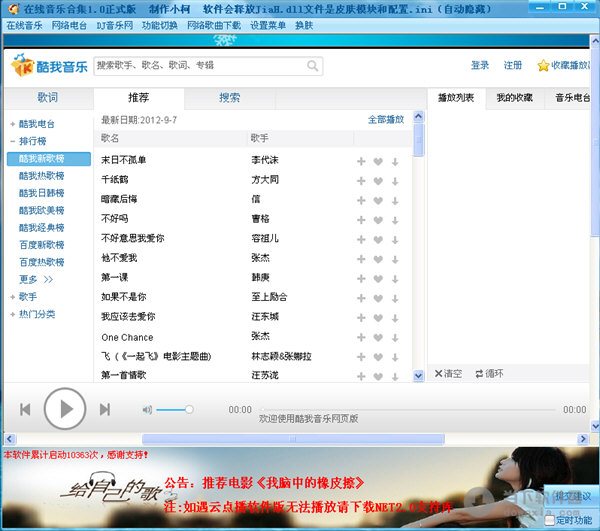Expand the 歌手 tree node
Image resolution: width=600 pixels, height=531 pixels.
click(13, 297)
